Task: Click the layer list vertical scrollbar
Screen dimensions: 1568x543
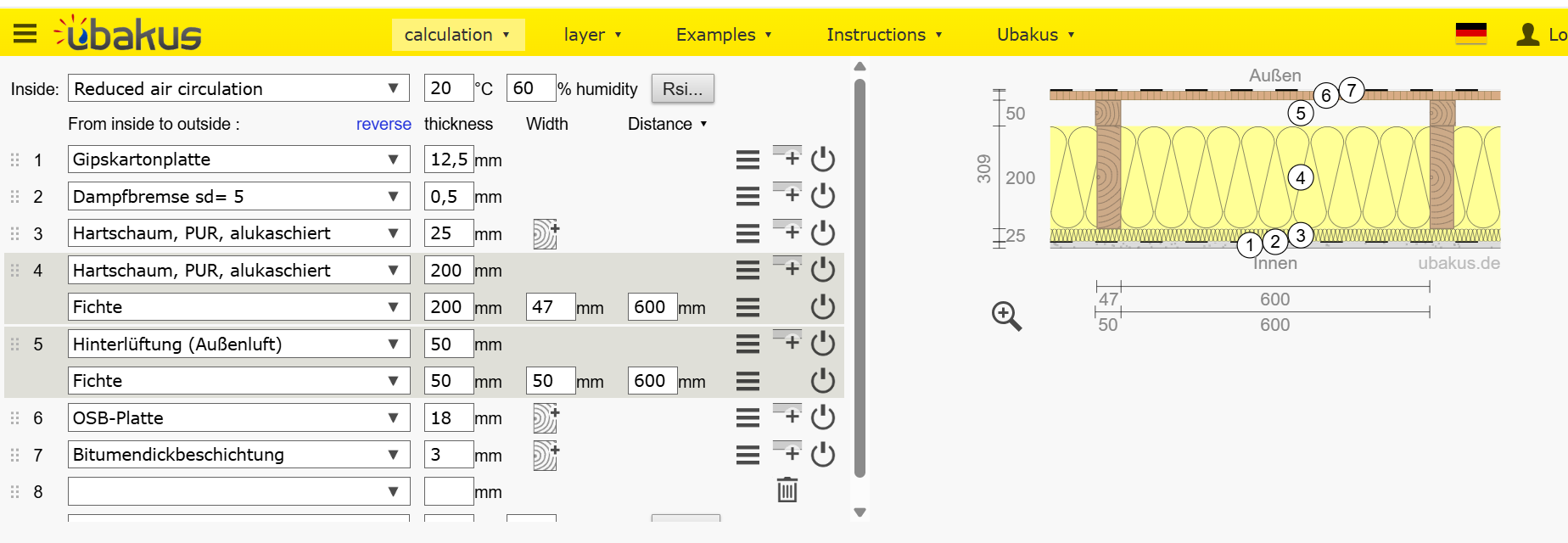Action: [x=860, y=280]
